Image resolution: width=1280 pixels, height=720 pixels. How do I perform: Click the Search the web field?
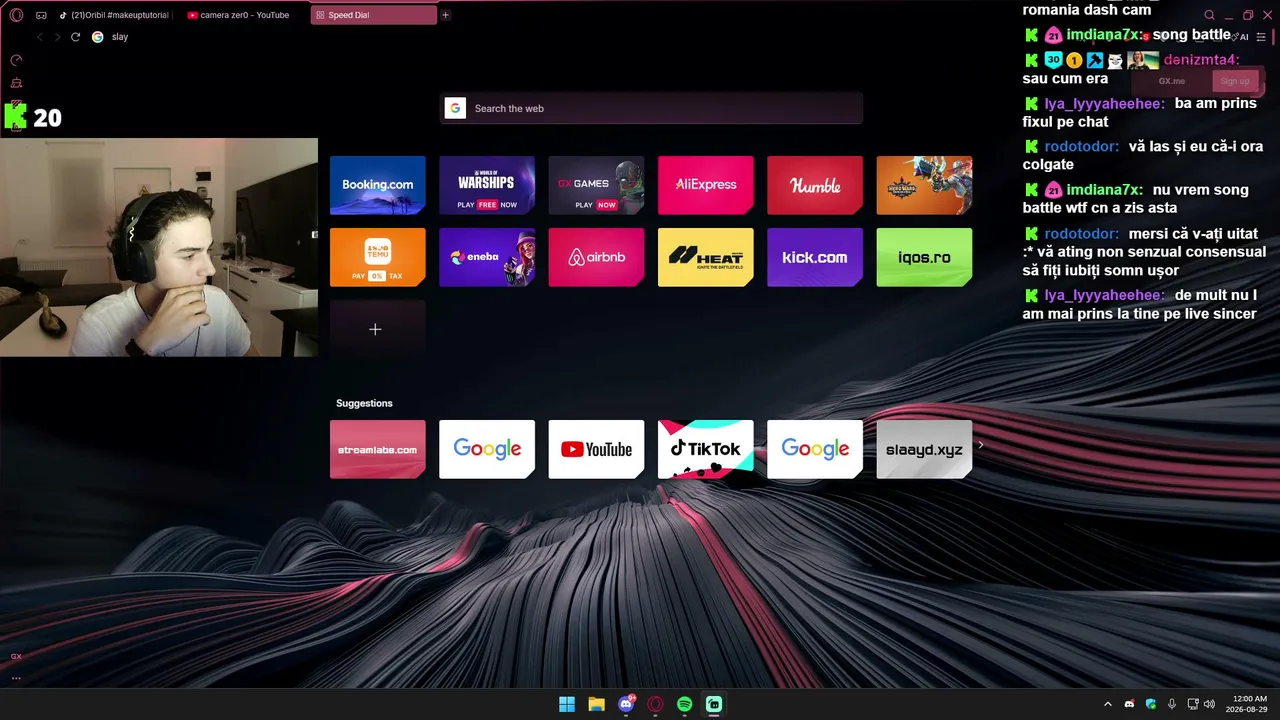pyautogui.click(x=651, y=108)
